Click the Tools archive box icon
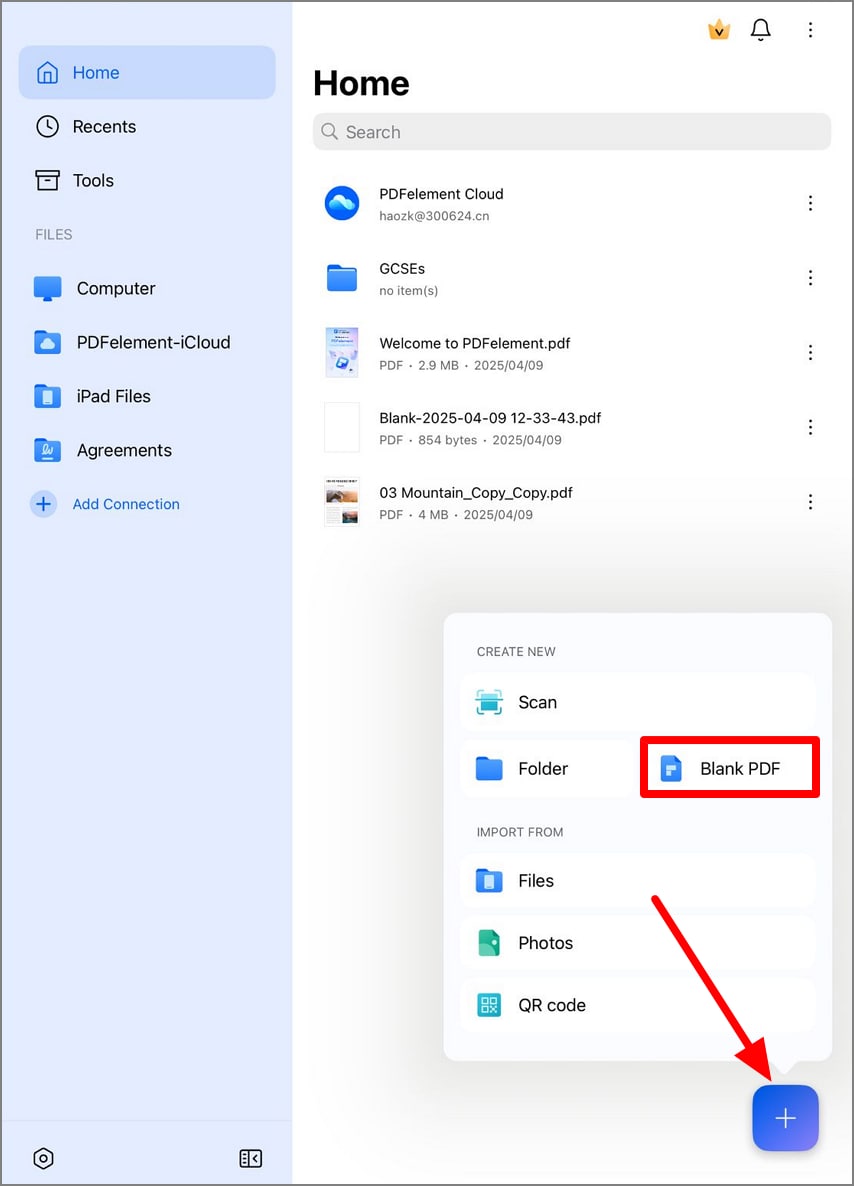 tap(48, 180)
